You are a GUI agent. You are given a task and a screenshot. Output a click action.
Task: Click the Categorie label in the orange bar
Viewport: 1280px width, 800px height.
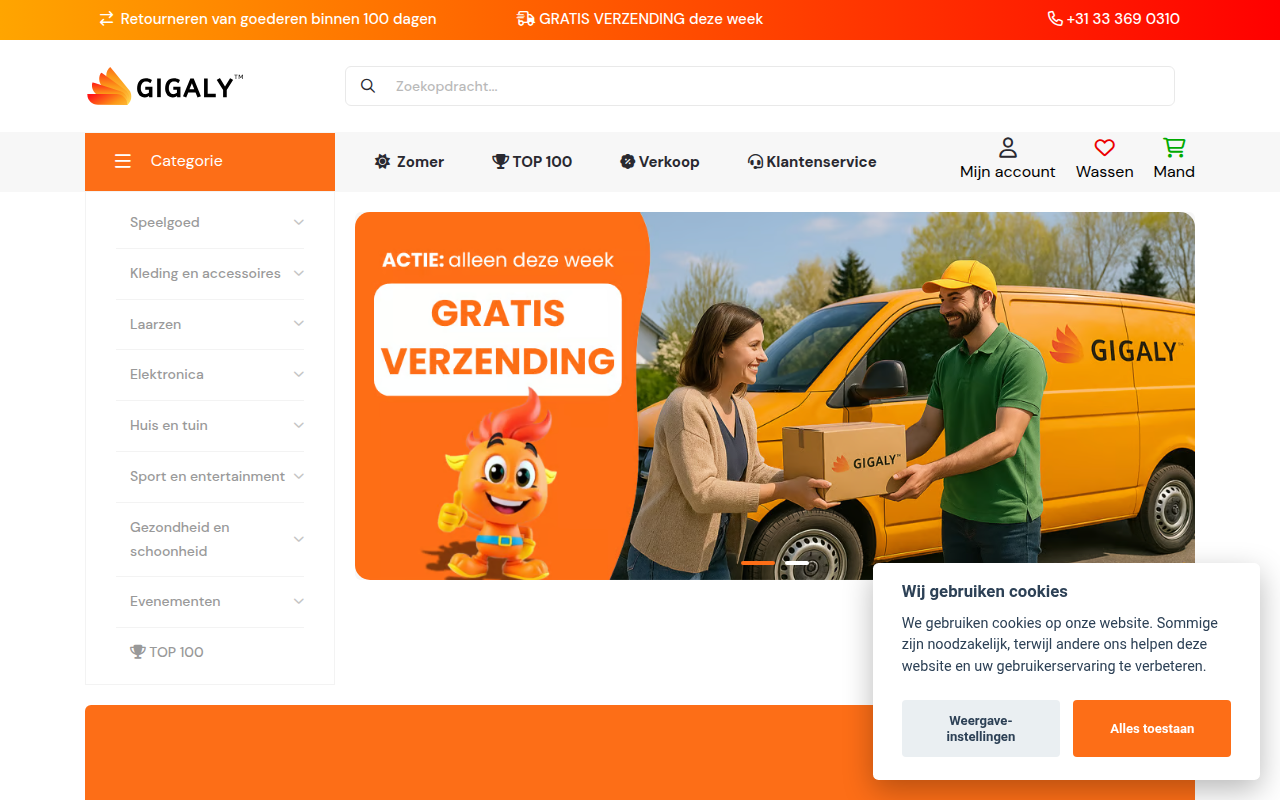(x=187, y=161)
